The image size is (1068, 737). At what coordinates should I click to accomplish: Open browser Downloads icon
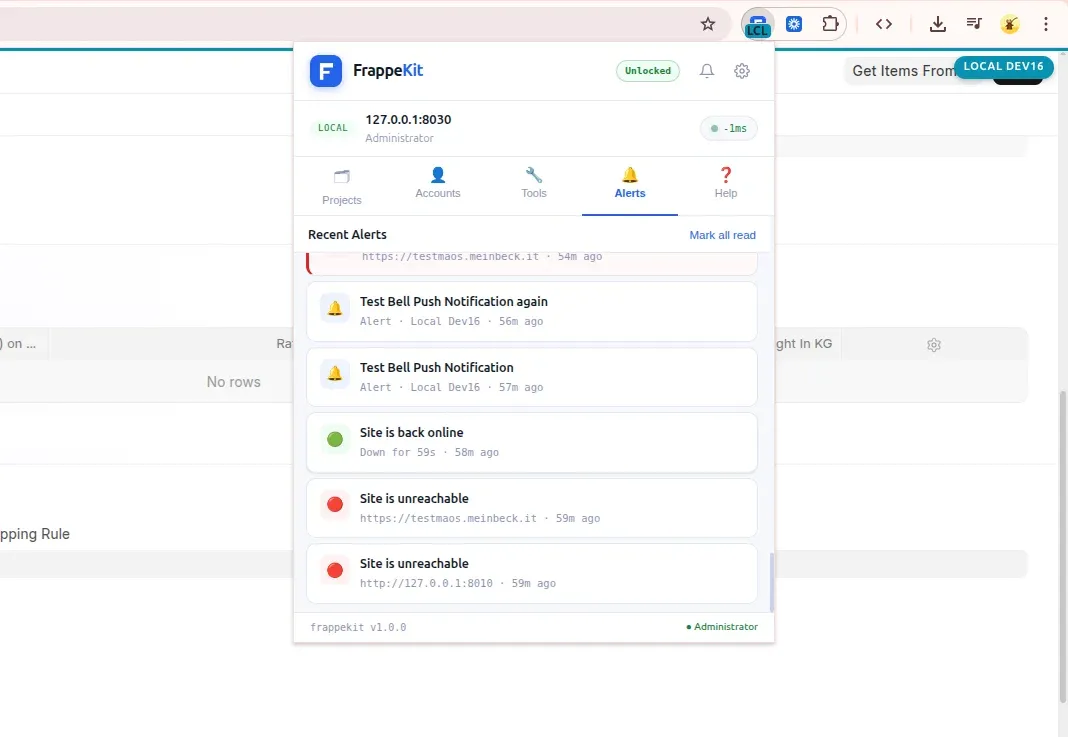938,25
